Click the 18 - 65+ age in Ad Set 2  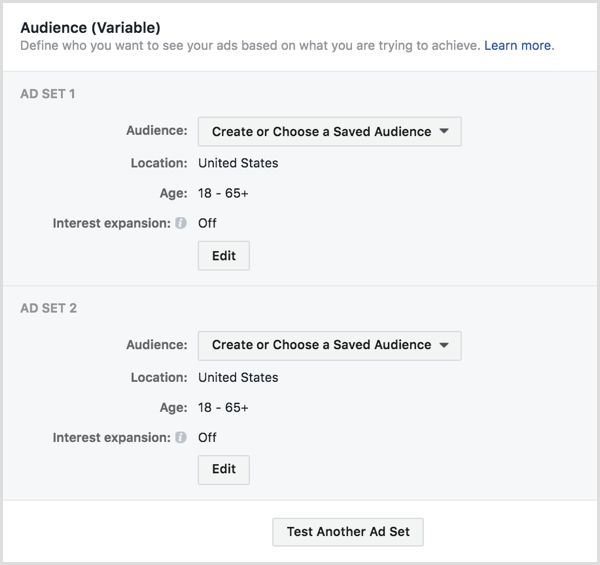223,407
